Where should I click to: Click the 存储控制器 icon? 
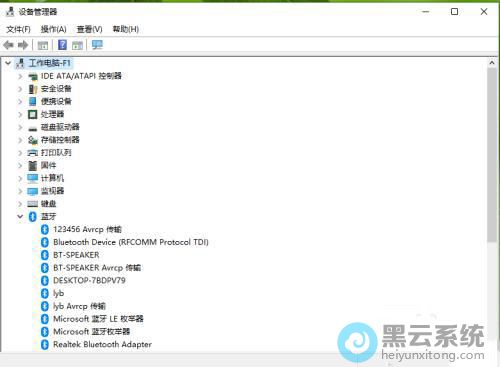click(33, 140)
